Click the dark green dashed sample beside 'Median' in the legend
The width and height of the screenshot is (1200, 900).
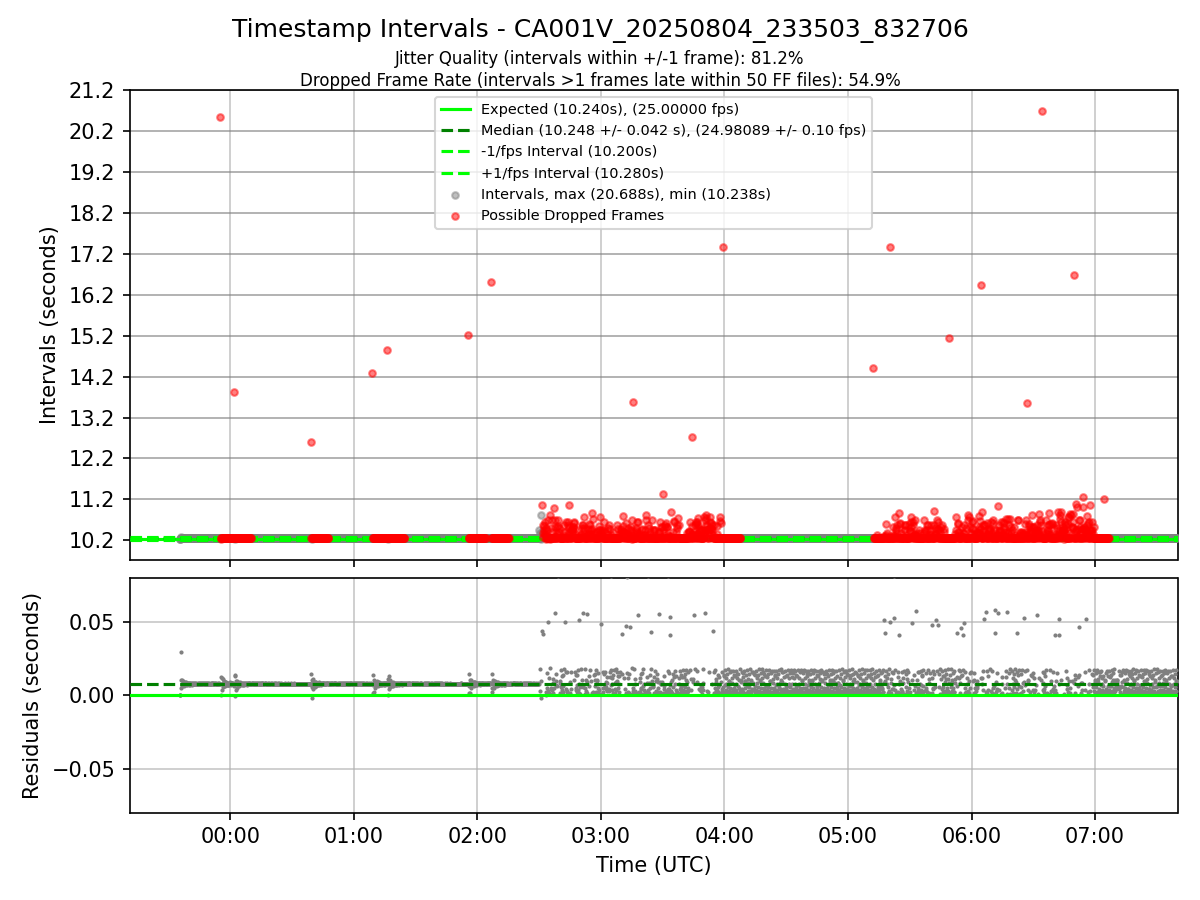[455, 130]
